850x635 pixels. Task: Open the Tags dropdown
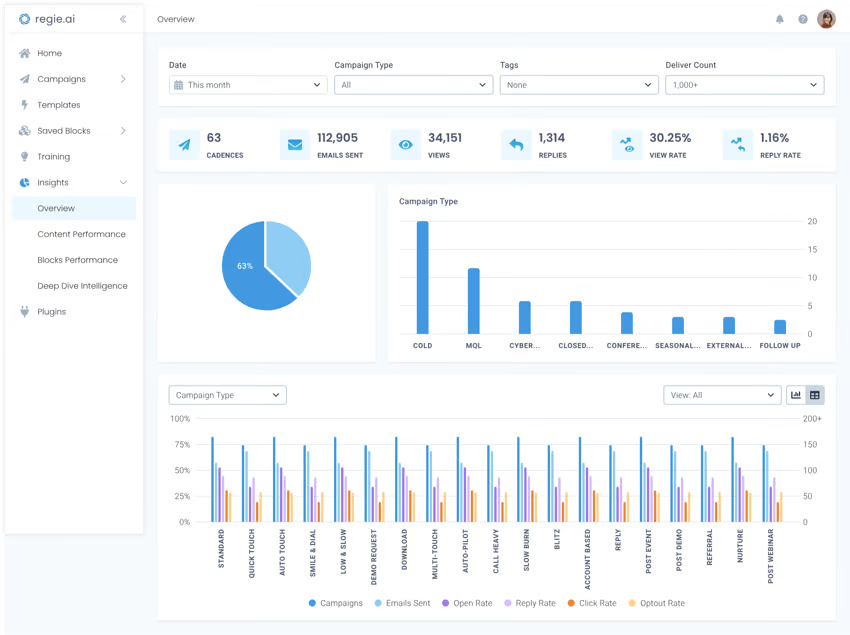coord(578,85)
